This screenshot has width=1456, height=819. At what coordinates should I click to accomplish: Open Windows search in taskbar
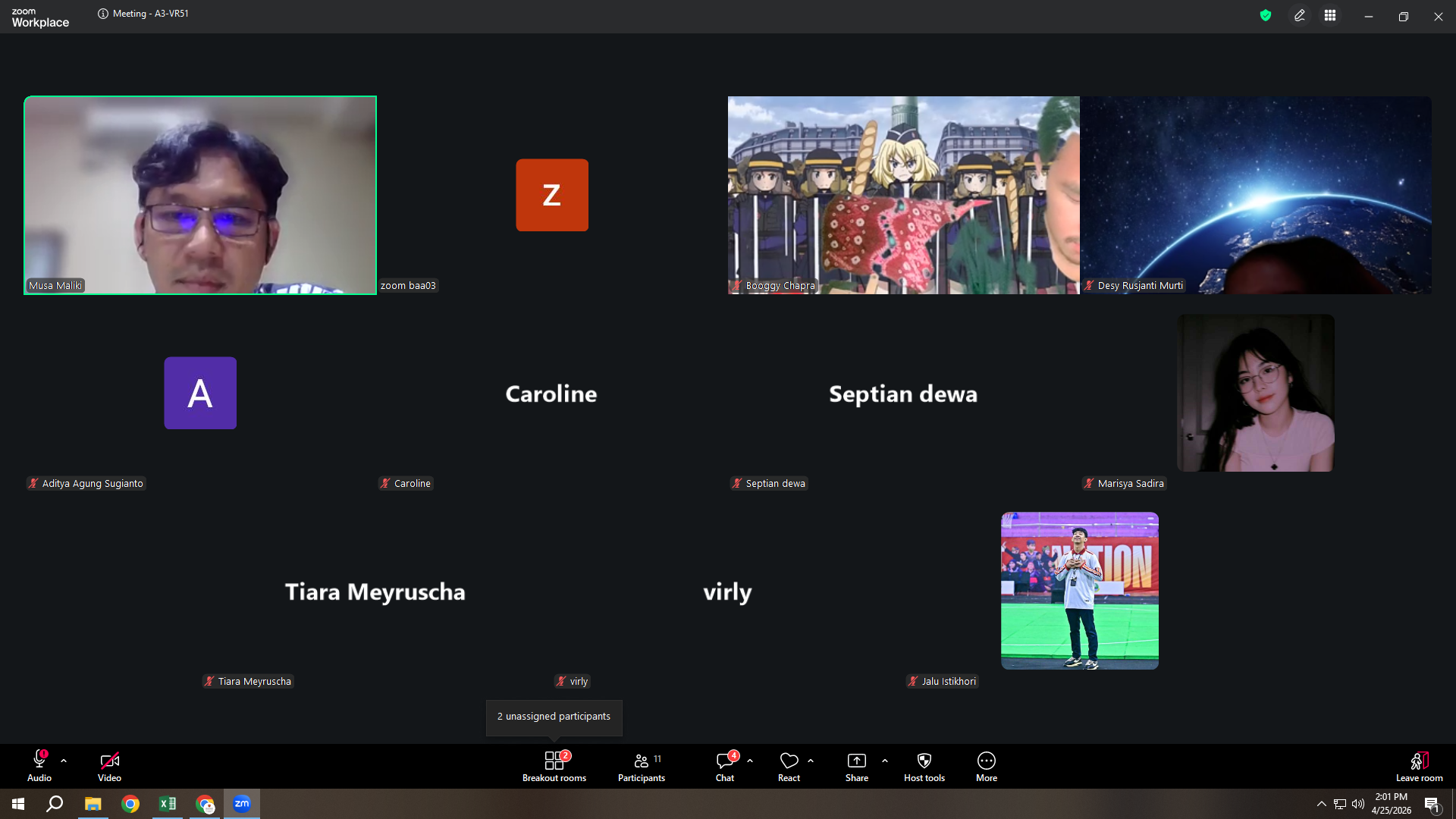tap(55, 804)
